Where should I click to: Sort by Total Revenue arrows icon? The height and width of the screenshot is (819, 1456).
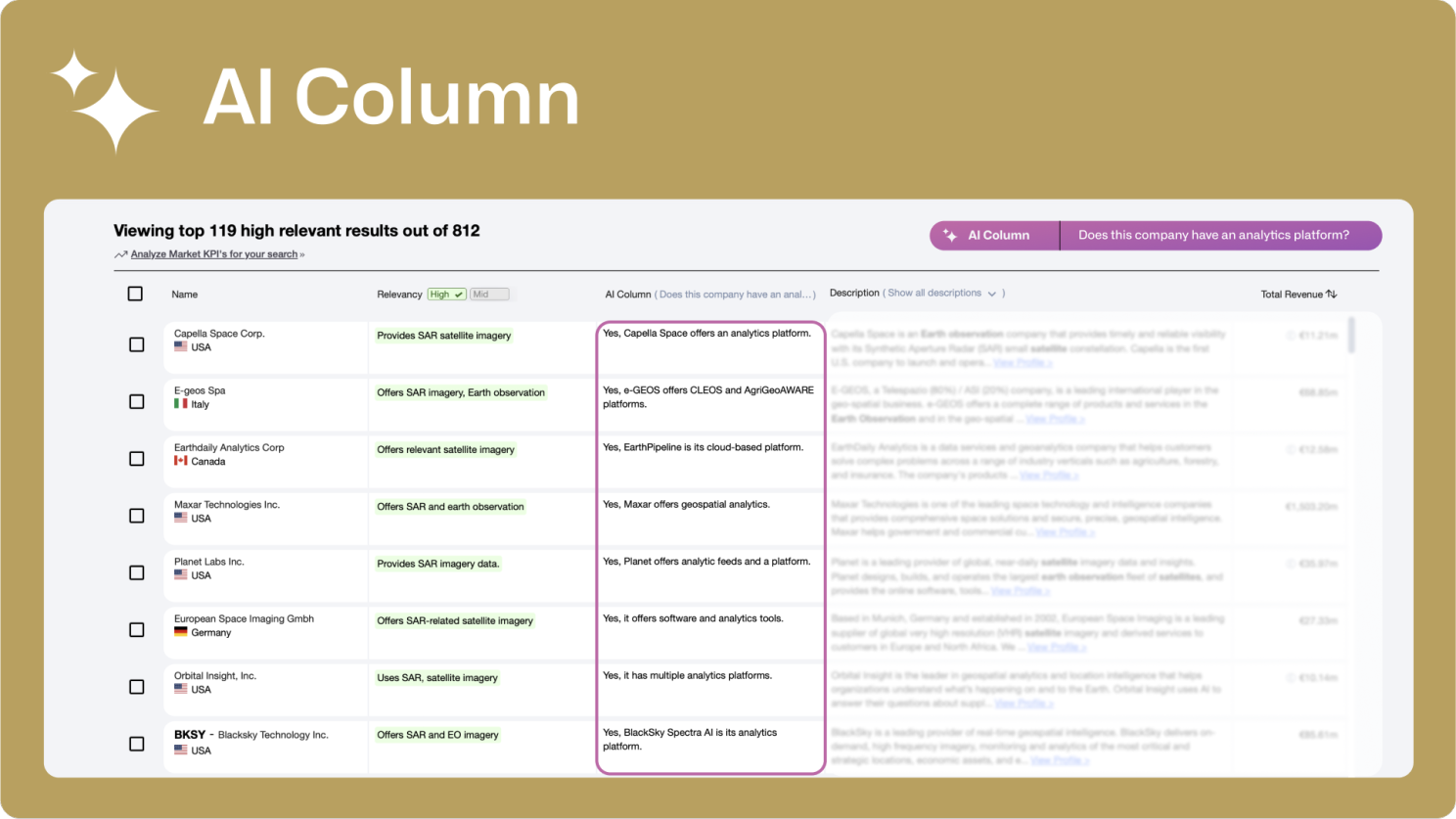pos(1332,294)
